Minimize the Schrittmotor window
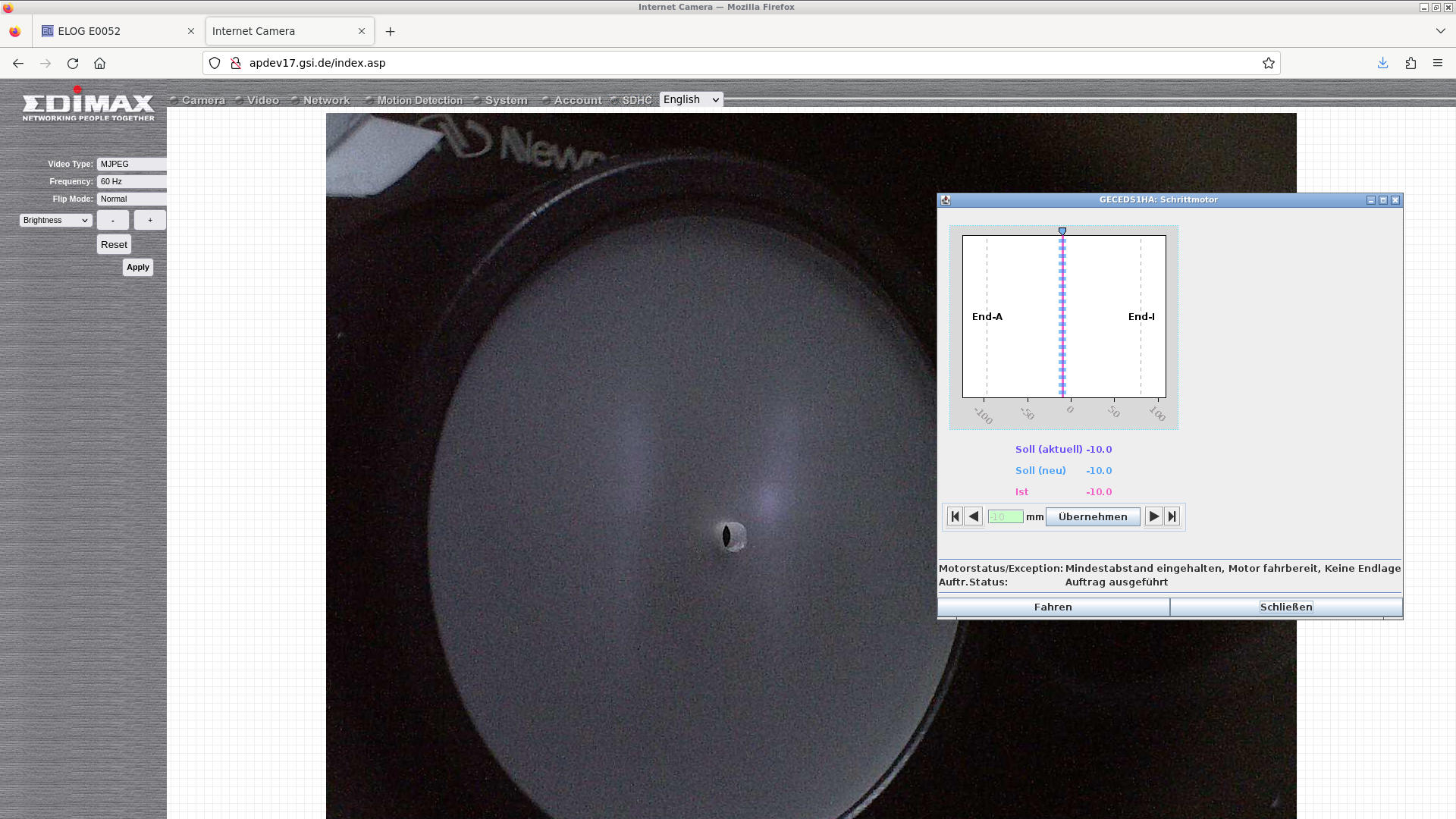 pyautogui.click(x=1371, y=200)
